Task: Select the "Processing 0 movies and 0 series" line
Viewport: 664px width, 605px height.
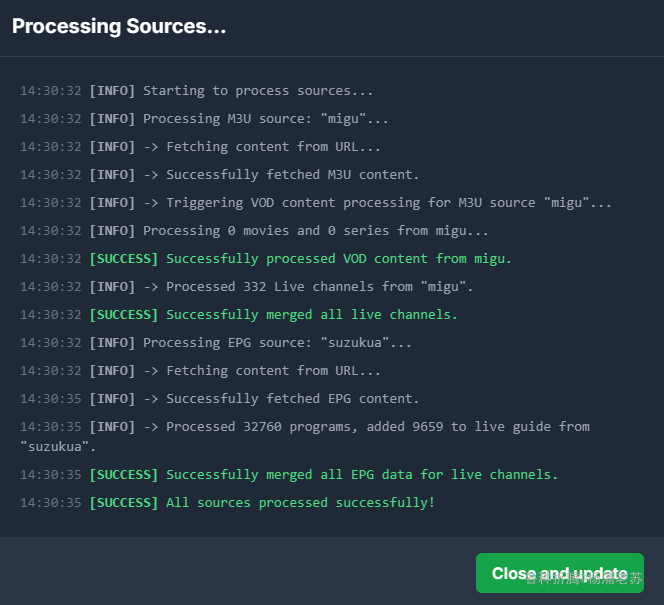Action: click(x=316, y=231)
